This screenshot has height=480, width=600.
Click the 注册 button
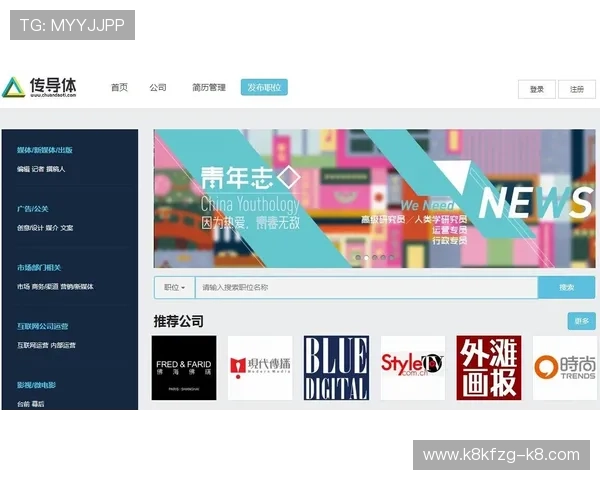point(577,89)
